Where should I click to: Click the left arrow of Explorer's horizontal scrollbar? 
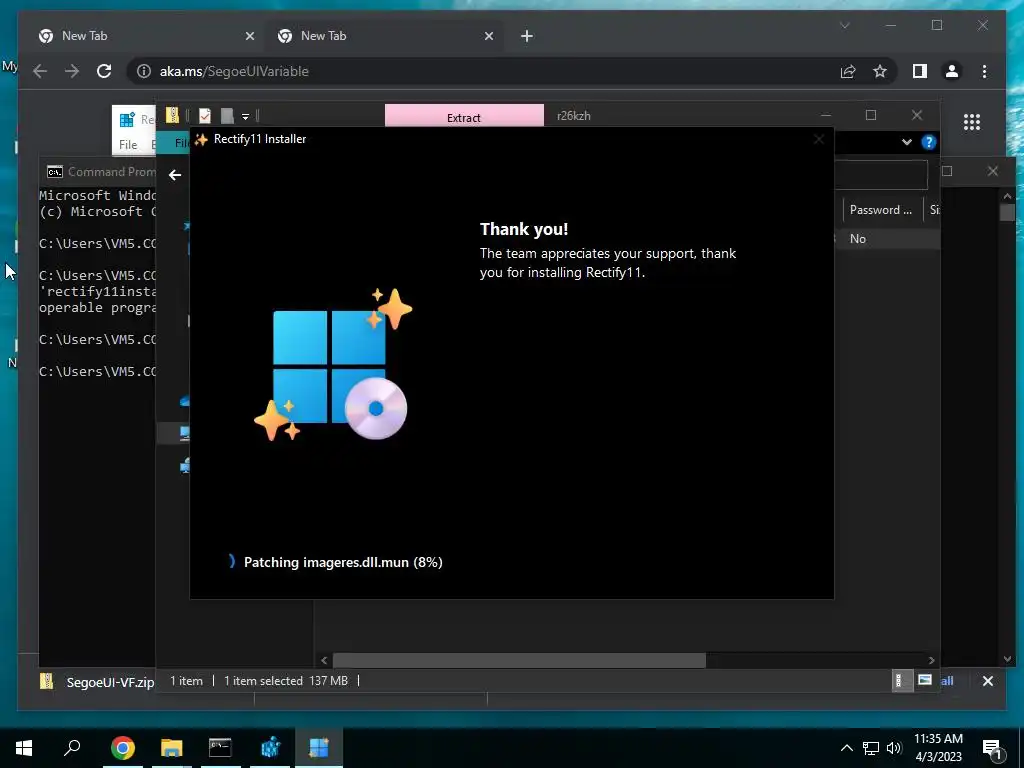[x=324, y=660]
